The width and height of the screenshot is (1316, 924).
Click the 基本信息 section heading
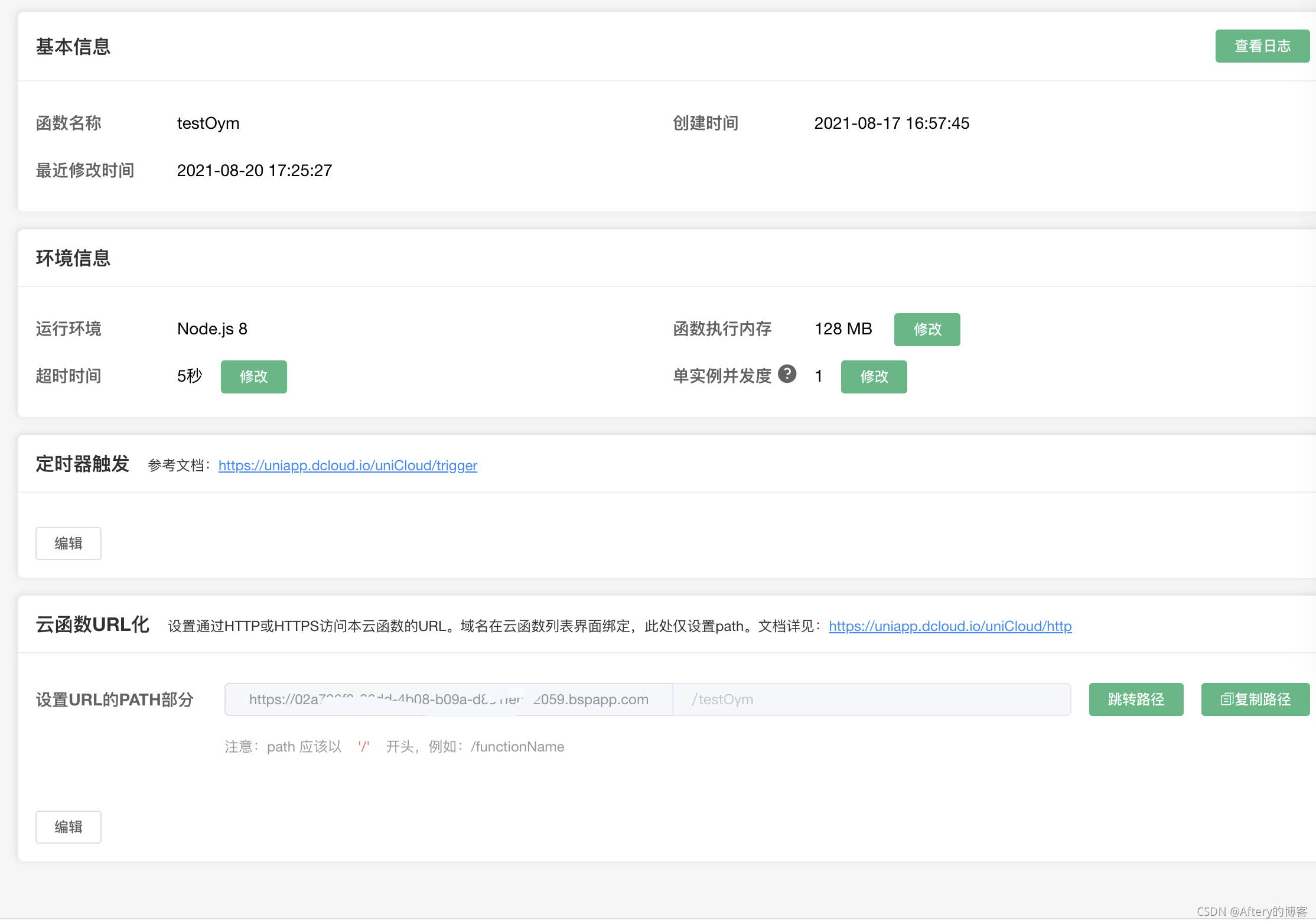click(x=73, y=47)
